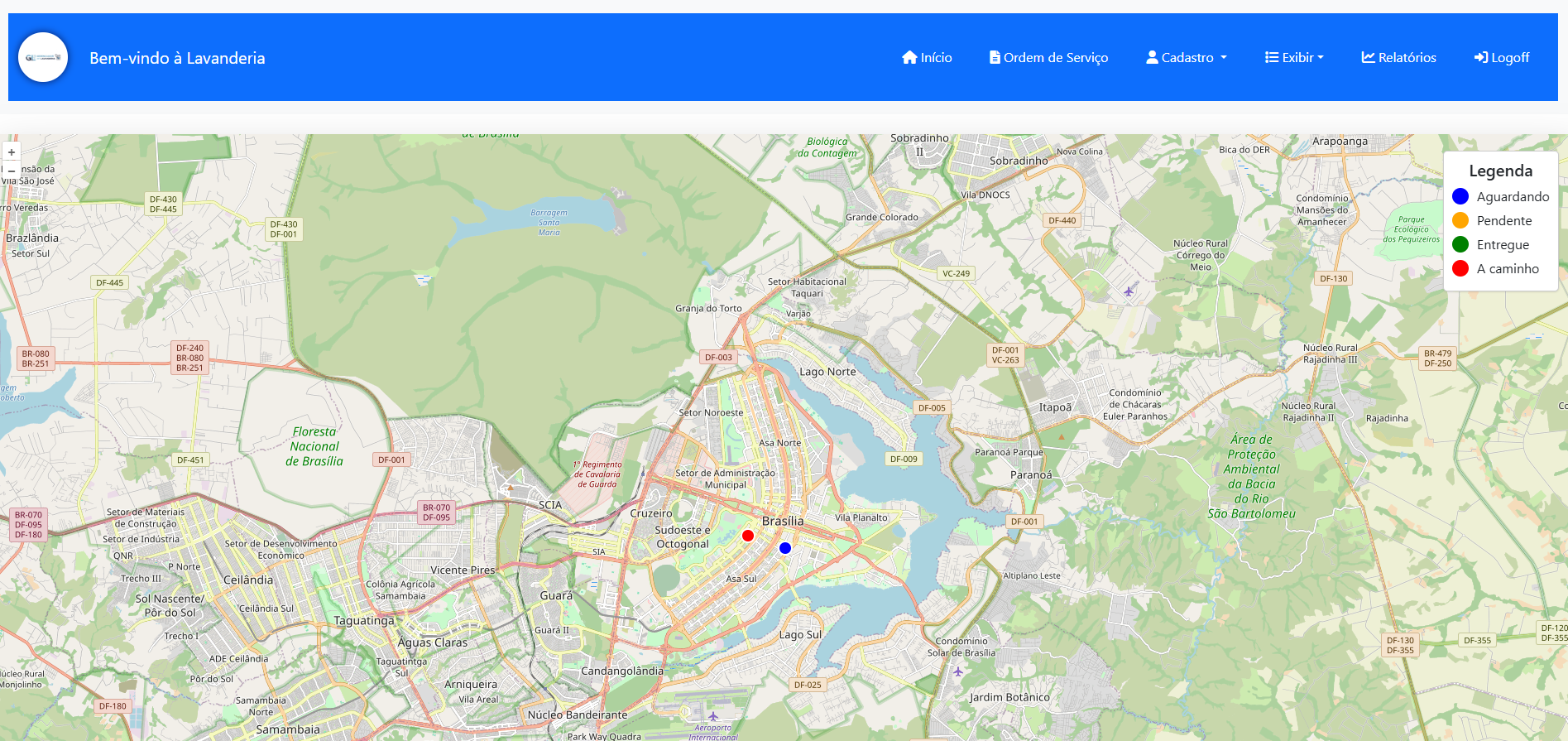
Task: Click the DF-003 road shield on the map
Action: pyautogui.click(x=718, y=358)
